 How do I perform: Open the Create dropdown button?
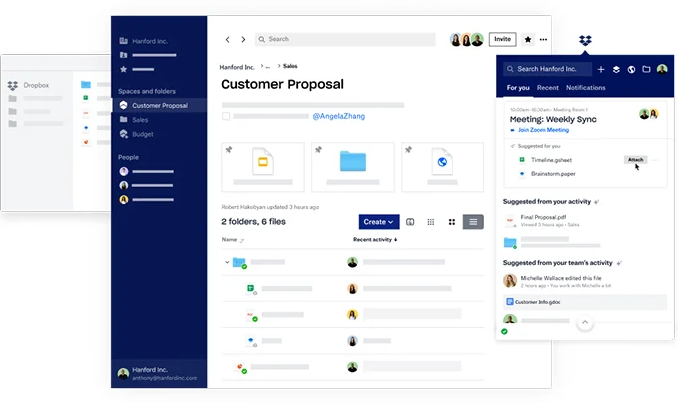[380, 221]
